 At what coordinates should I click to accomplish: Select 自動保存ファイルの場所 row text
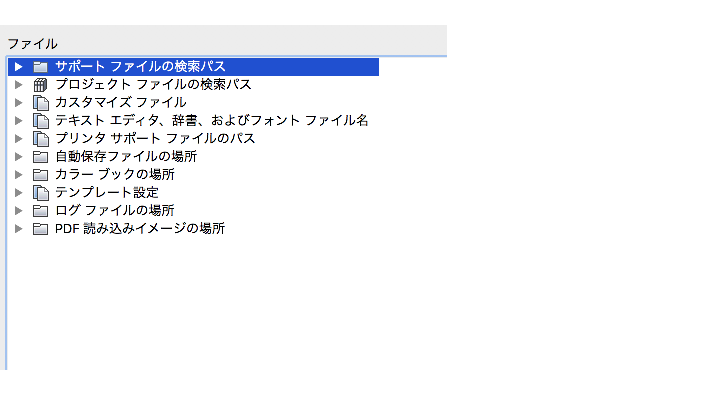pos(126,157)
